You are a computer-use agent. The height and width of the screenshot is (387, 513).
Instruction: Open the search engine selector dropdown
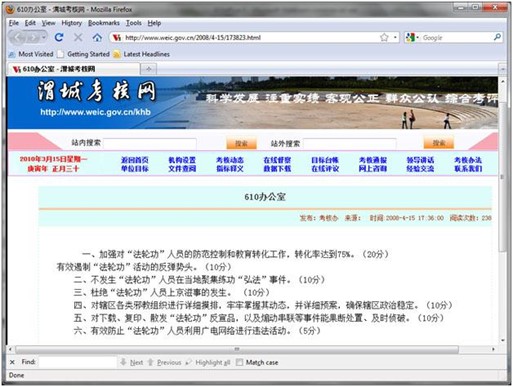[x=412, y=37]
